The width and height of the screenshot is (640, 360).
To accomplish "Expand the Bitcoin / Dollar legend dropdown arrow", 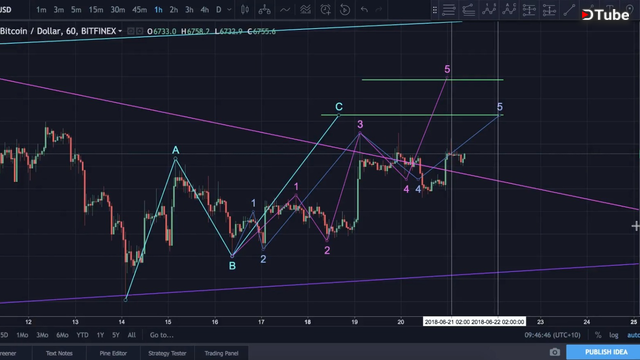I will 120,31.
